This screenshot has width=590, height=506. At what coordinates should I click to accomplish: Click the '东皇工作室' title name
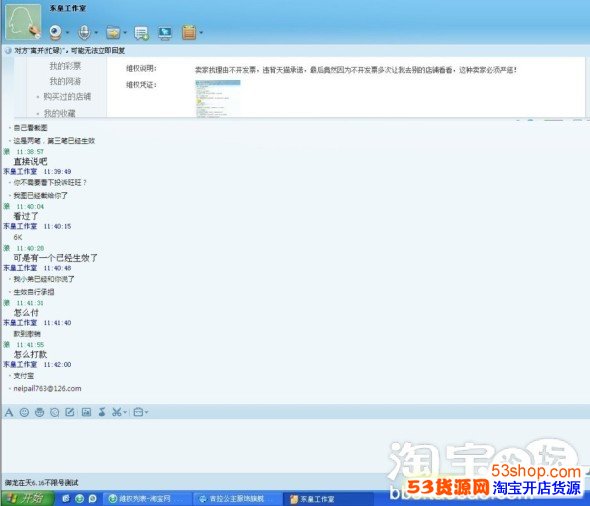68,8
